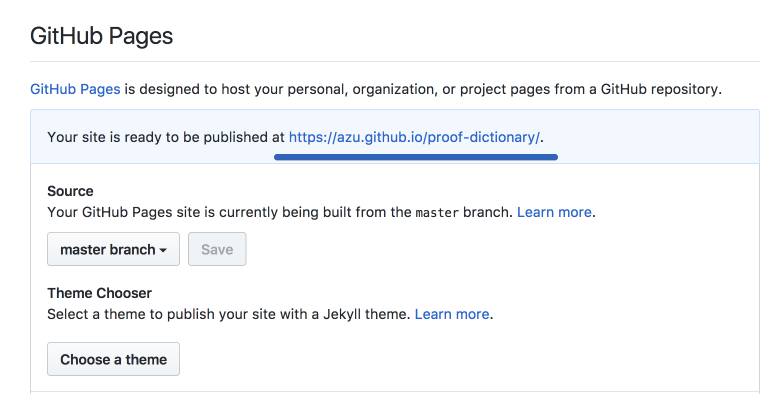Open the master branch source dropdown
Viewport: 772px width, 394px height.
click(x=113, y=249)
